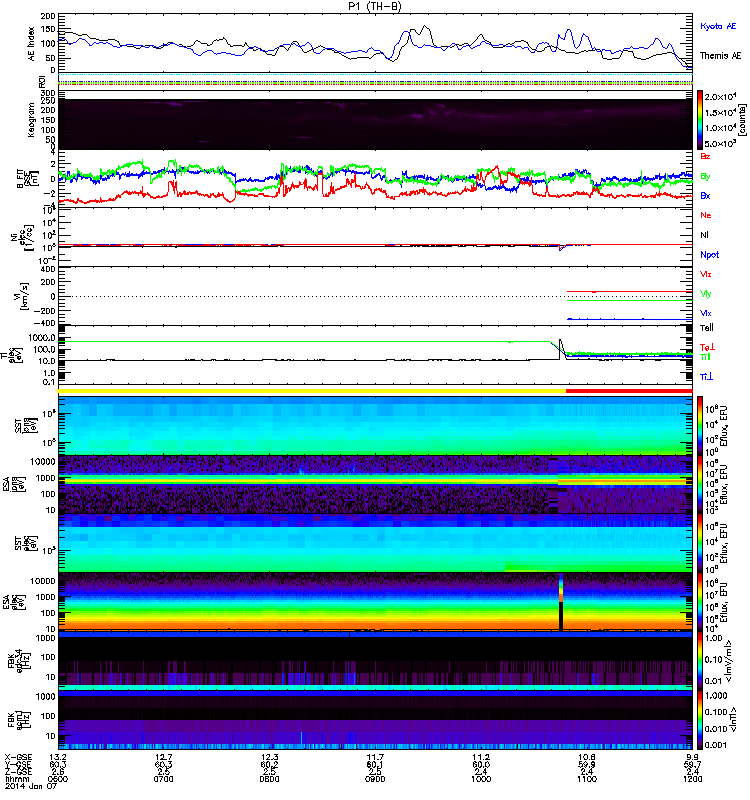The width and height of the screenshot is (750, 800).
Task: Click the [counts] colorbar unit label
Action: pos(742,120)
